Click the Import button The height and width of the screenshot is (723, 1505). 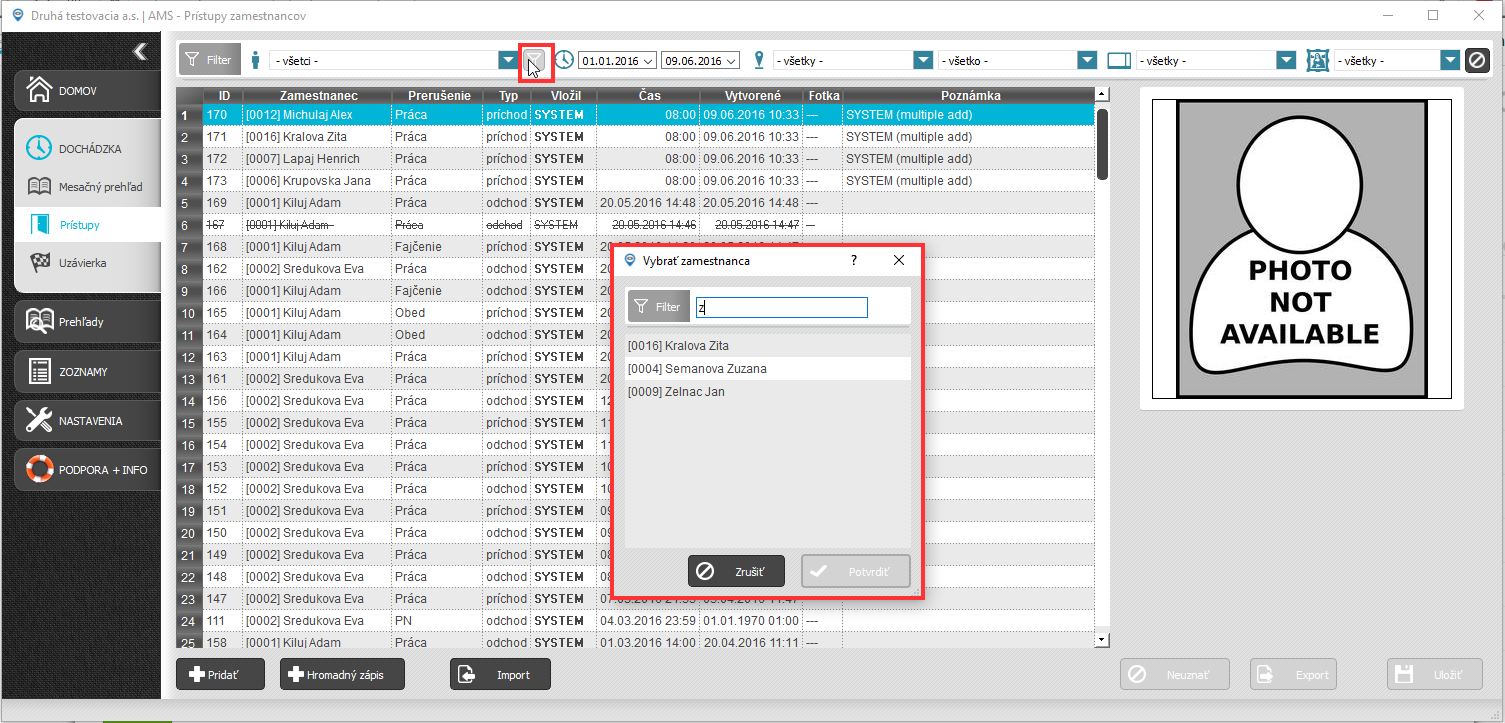click(500, 674)
